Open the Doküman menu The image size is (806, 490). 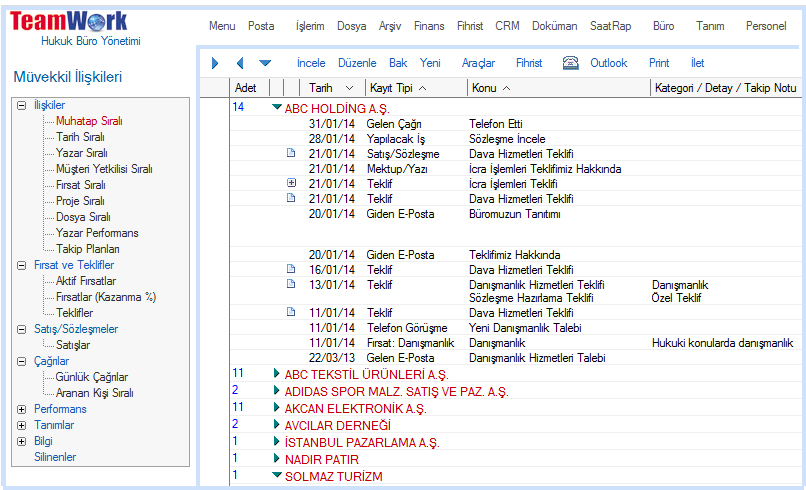555,26
